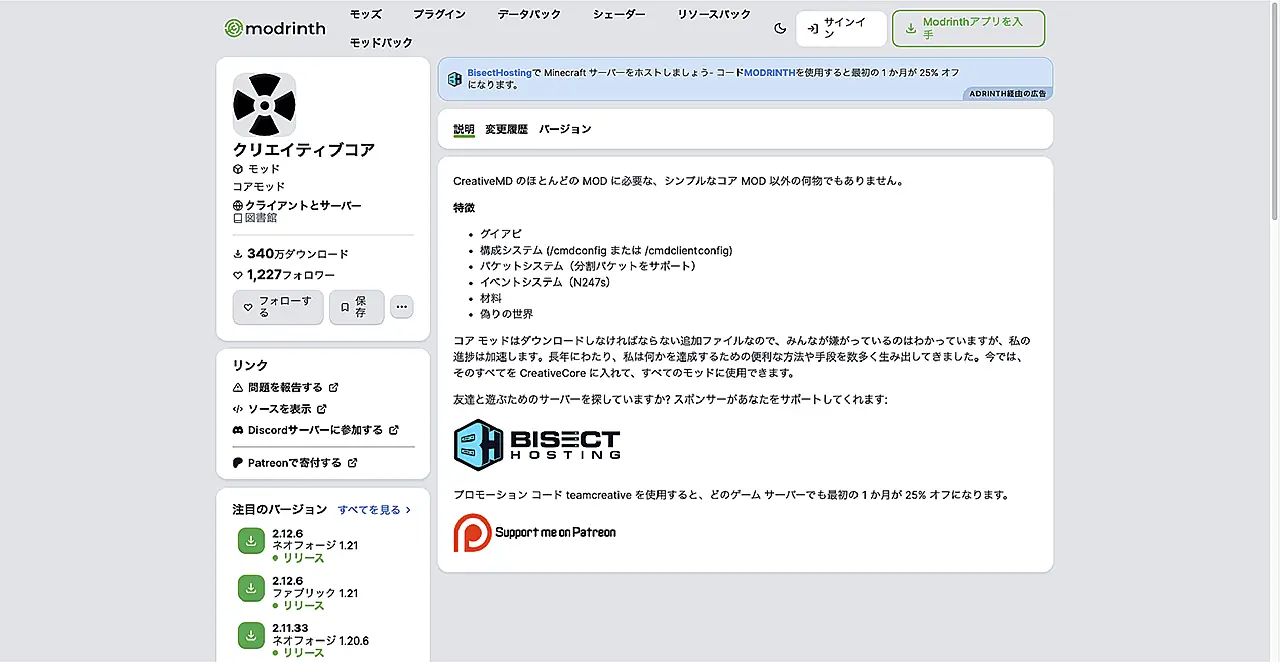This screenshot has height=662, width=1280.
Task: Open the モッズ navigation menu item
Action: tap(366, 14)
